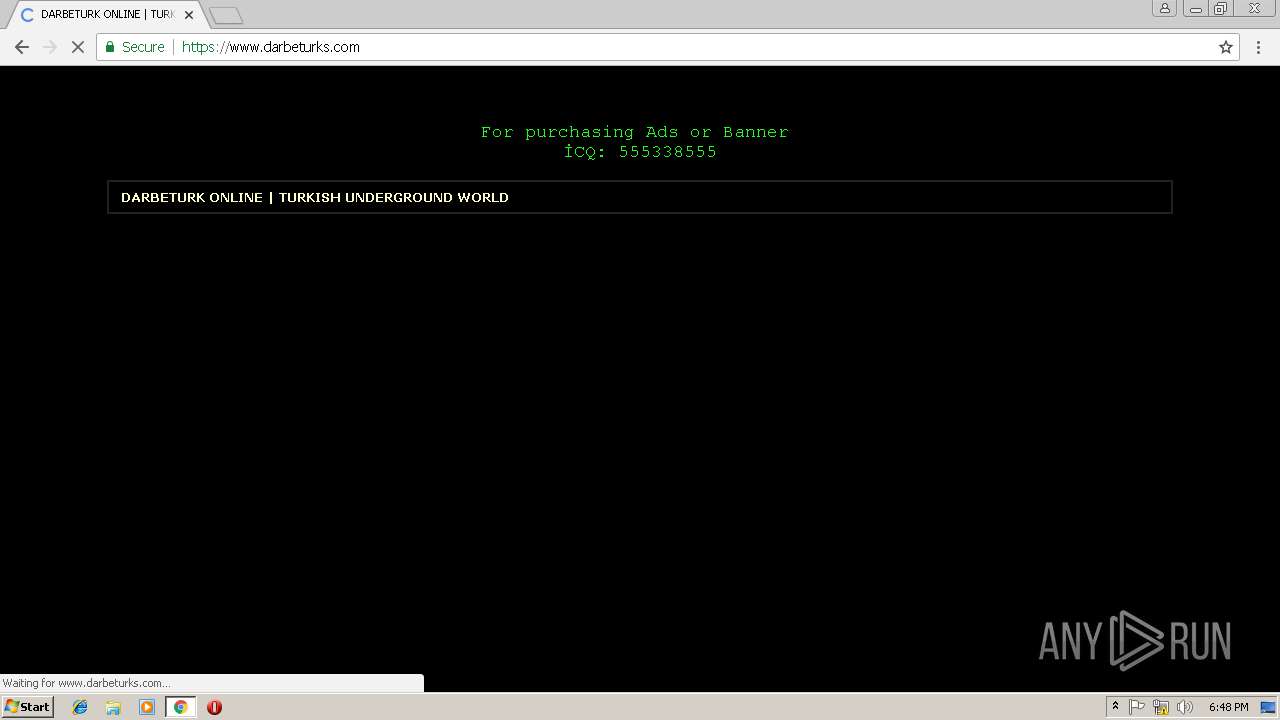Screen dimensions: 1280x720
Task: Bookmark this page with the star icon
Action: 1226,47
